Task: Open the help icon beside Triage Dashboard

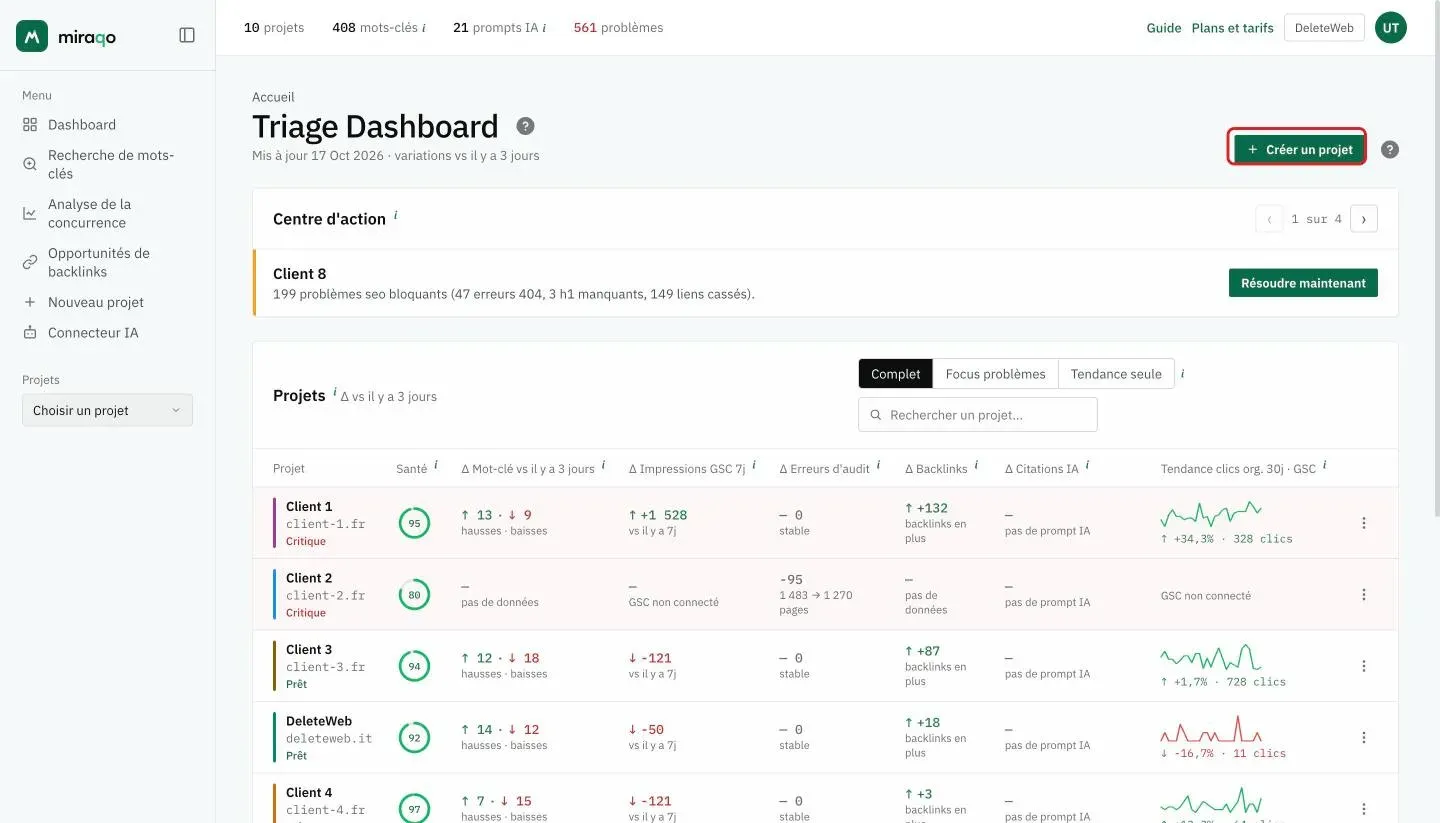Action: tap(525, 126)
